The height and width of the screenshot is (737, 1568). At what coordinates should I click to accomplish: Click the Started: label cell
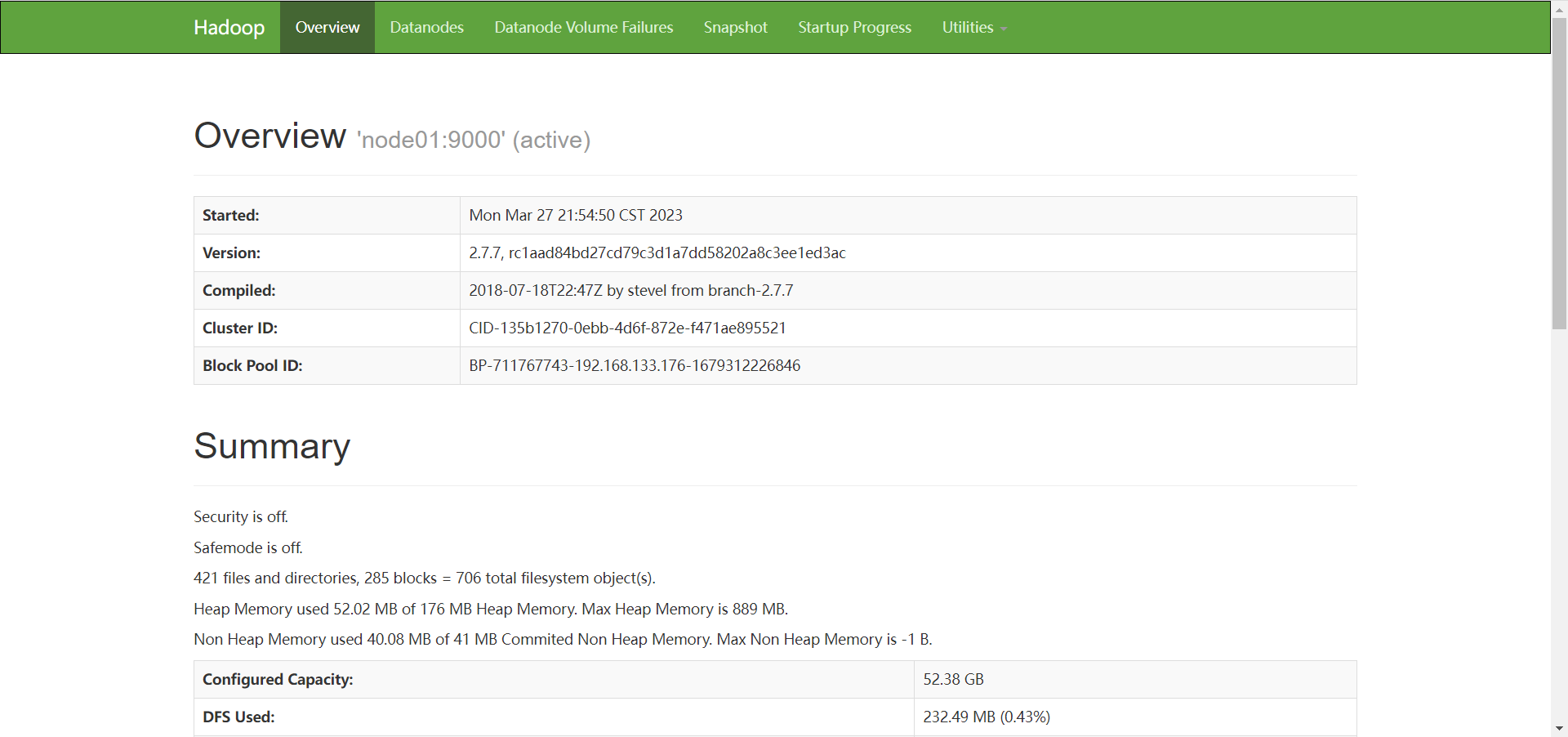(327, 216)
